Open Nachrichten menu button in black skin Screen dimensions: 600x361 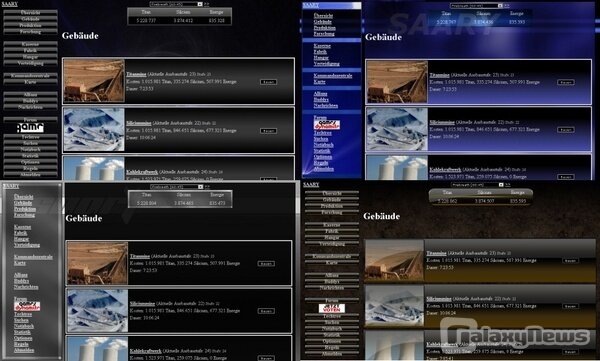click(x=30, y=107)
